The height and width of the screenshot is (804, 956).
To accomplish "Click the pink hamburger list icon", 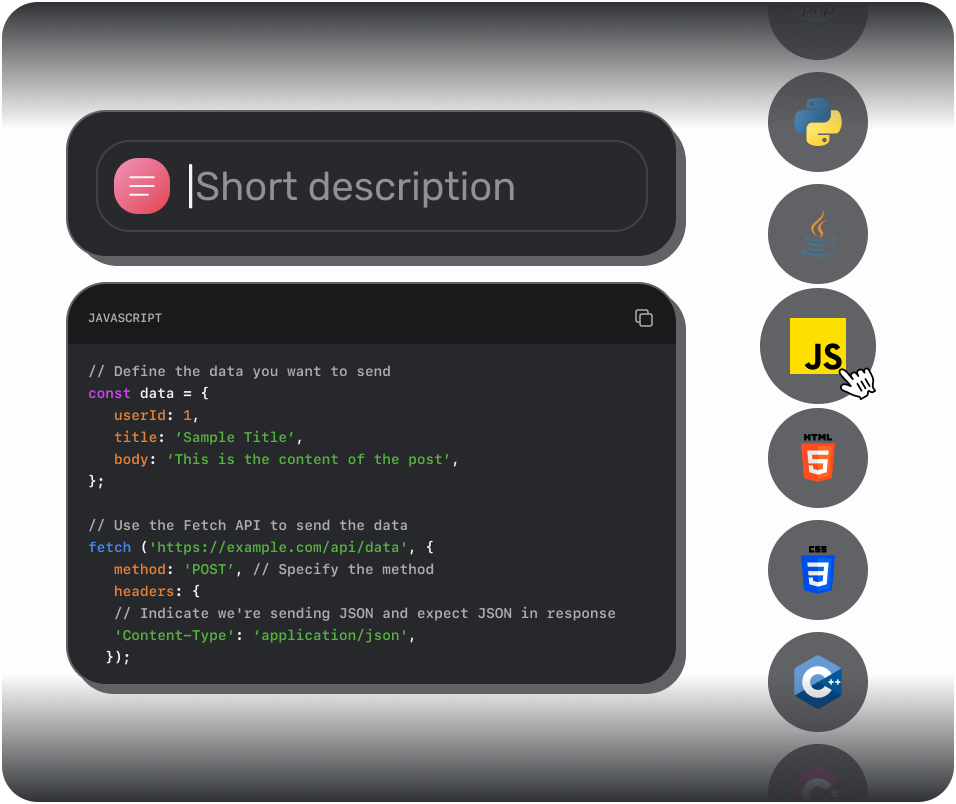I will [141, 186].
